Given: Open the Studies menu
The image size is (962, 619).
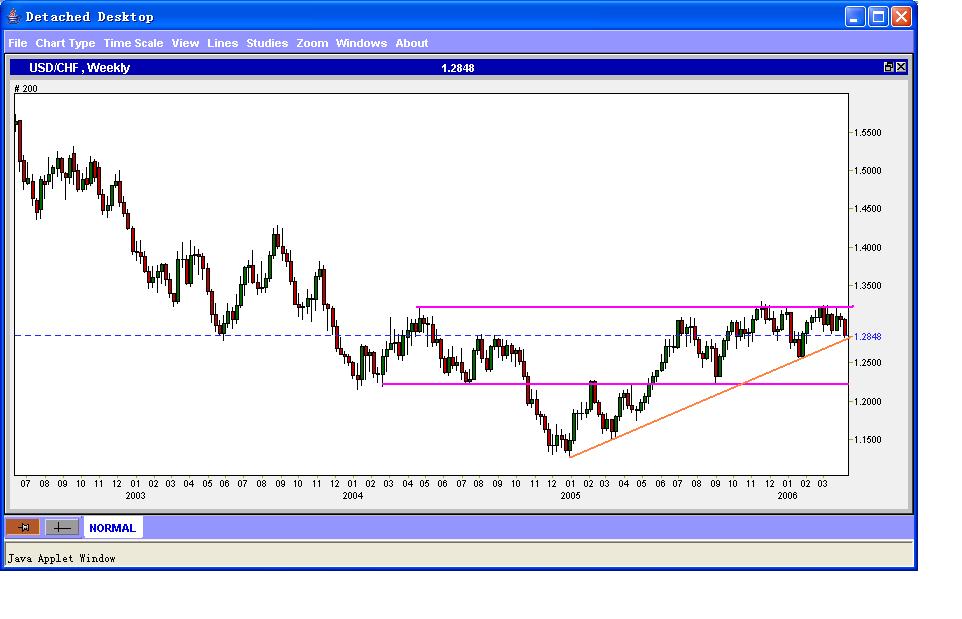Looking at the screenshot, I should [x=267, y=43].
